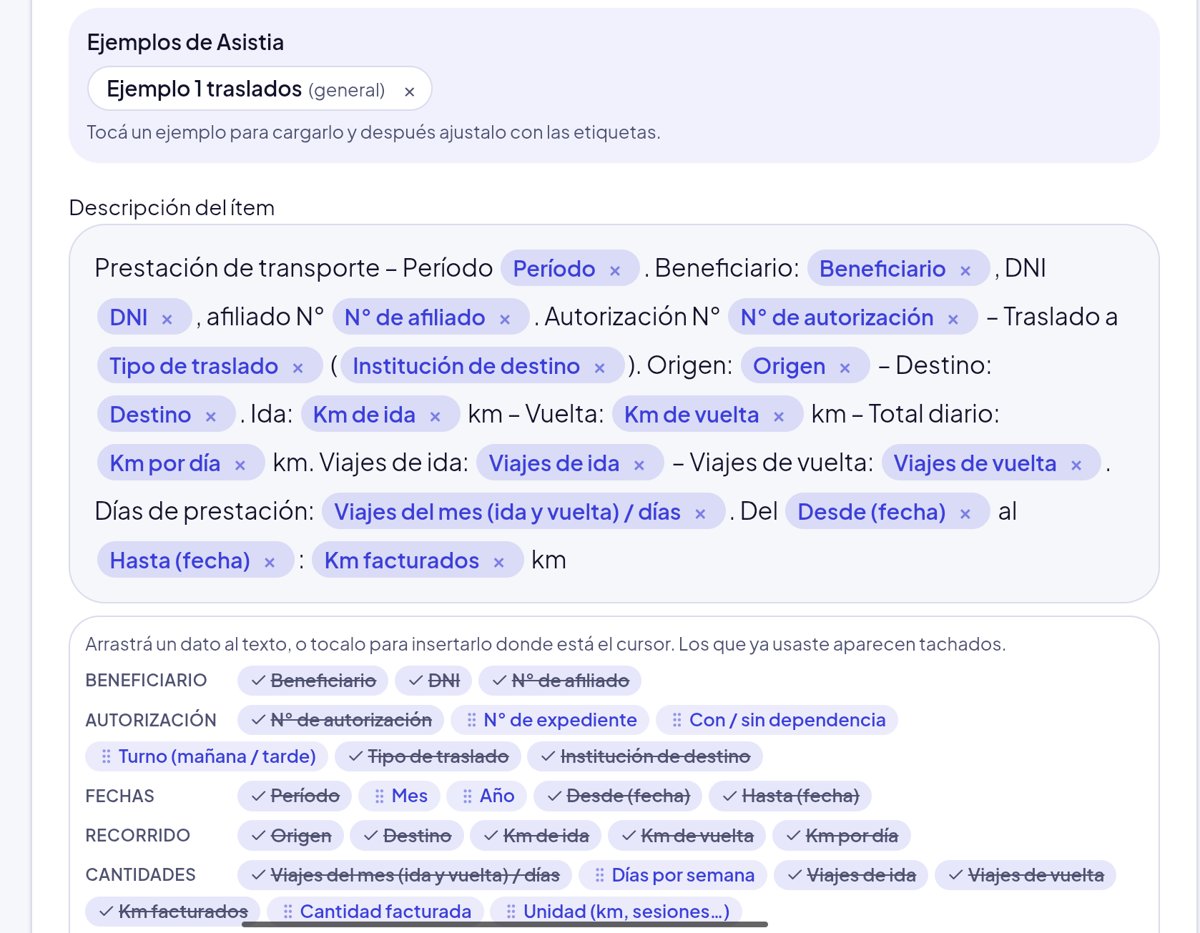
Task: Remove the Desde (fecha) description tag
Action: point(965,514)
